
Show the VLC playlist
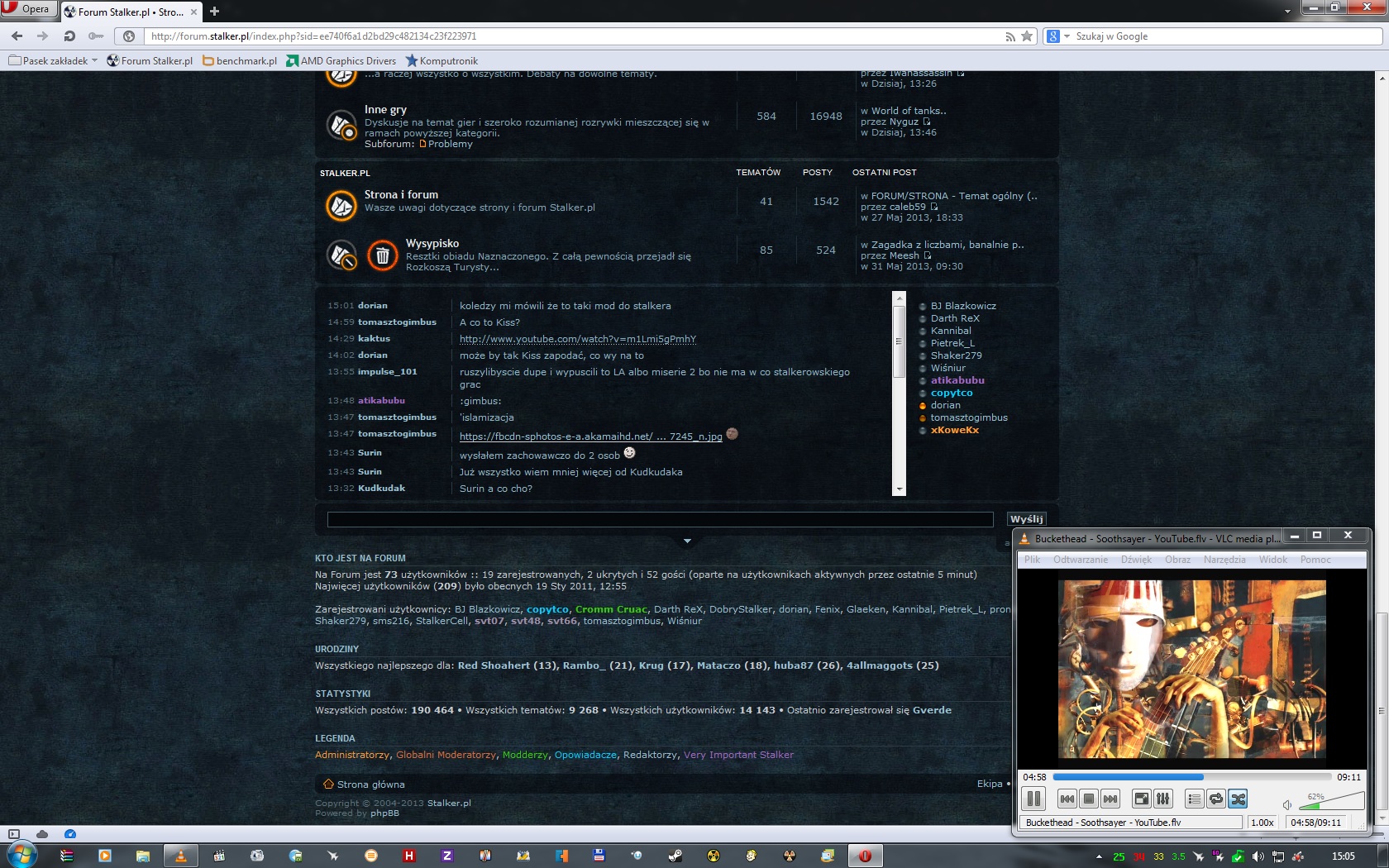1194,799
